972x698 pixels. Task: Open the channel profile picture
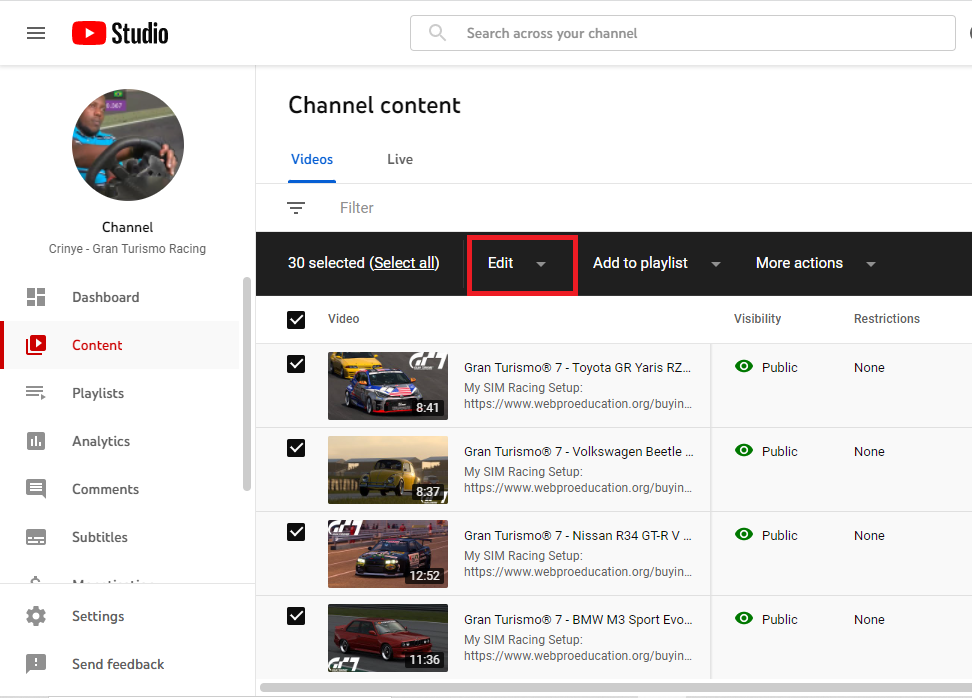[128, 145]
